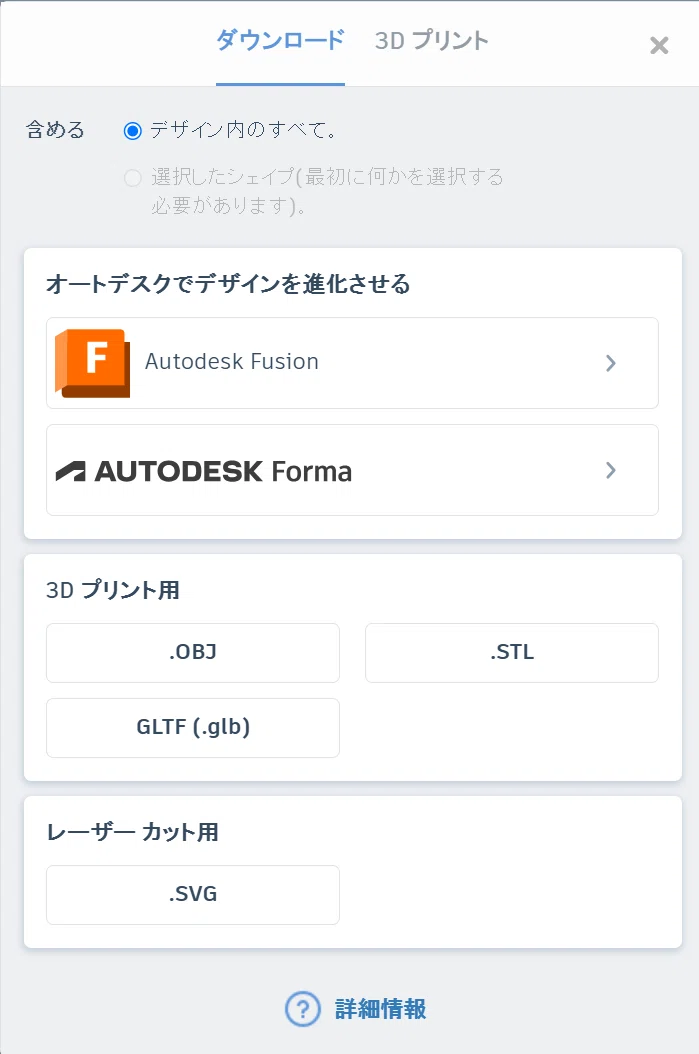
Task: Switch to the 3D プリント tab
Action: pyautogui.click(x=431, y=41)
